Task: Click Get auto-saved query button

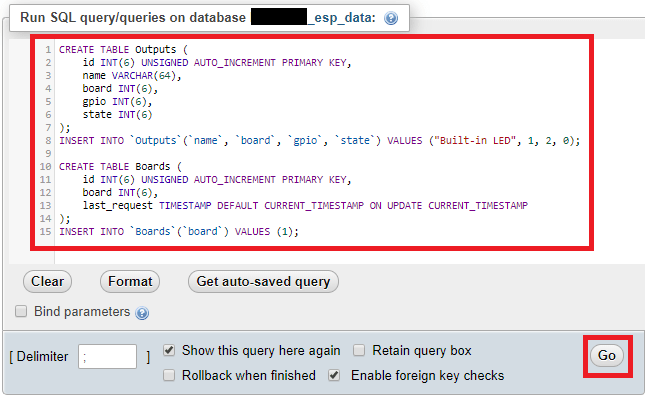Action: 263,281
